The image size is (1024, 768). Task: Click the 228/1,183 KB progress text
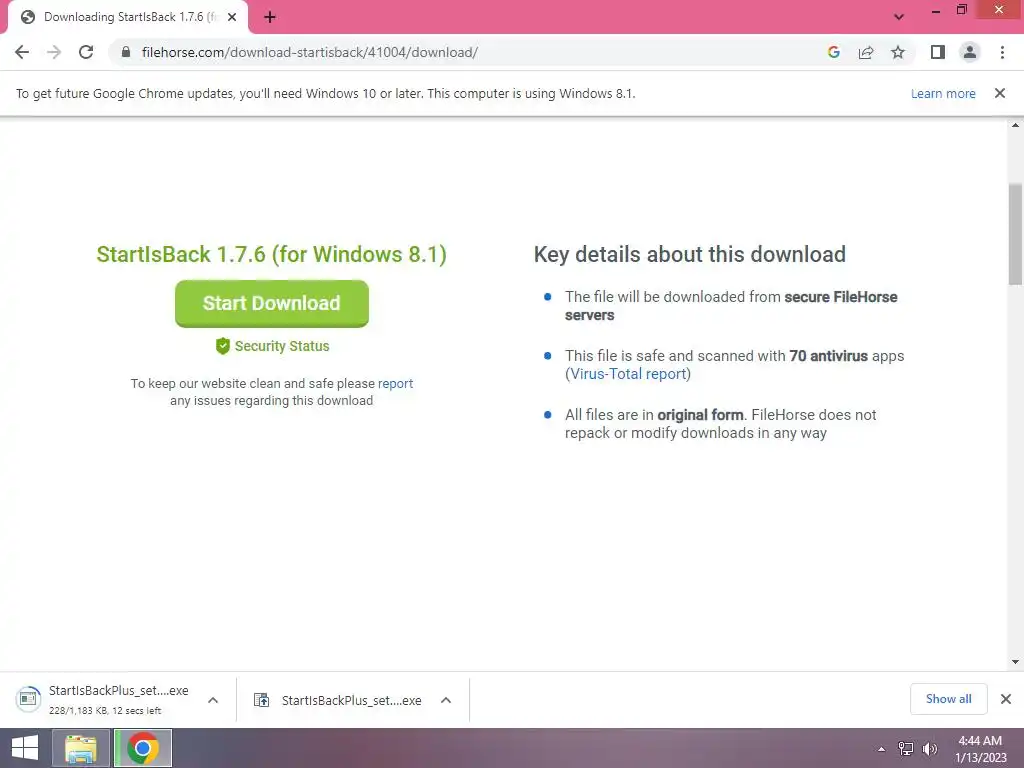pos(104,711)
